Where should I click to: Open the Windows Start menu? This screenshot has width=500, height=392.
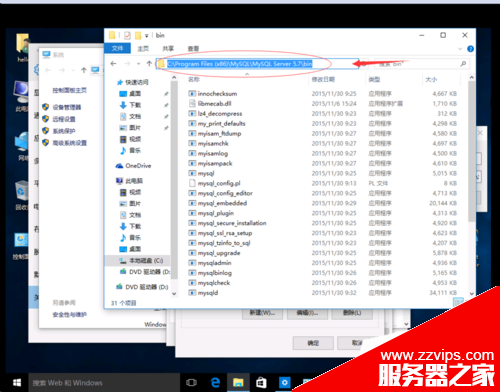[17, 383]
